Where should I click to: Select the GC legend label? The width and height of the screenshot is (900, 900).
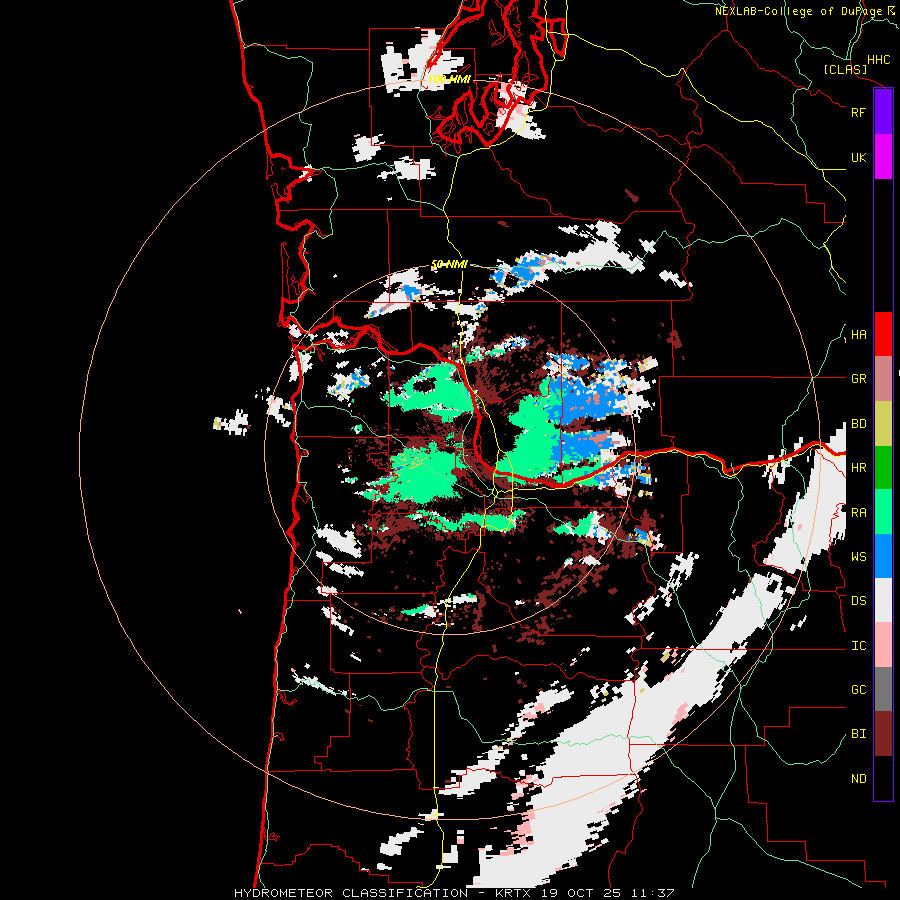click(859, 690)
